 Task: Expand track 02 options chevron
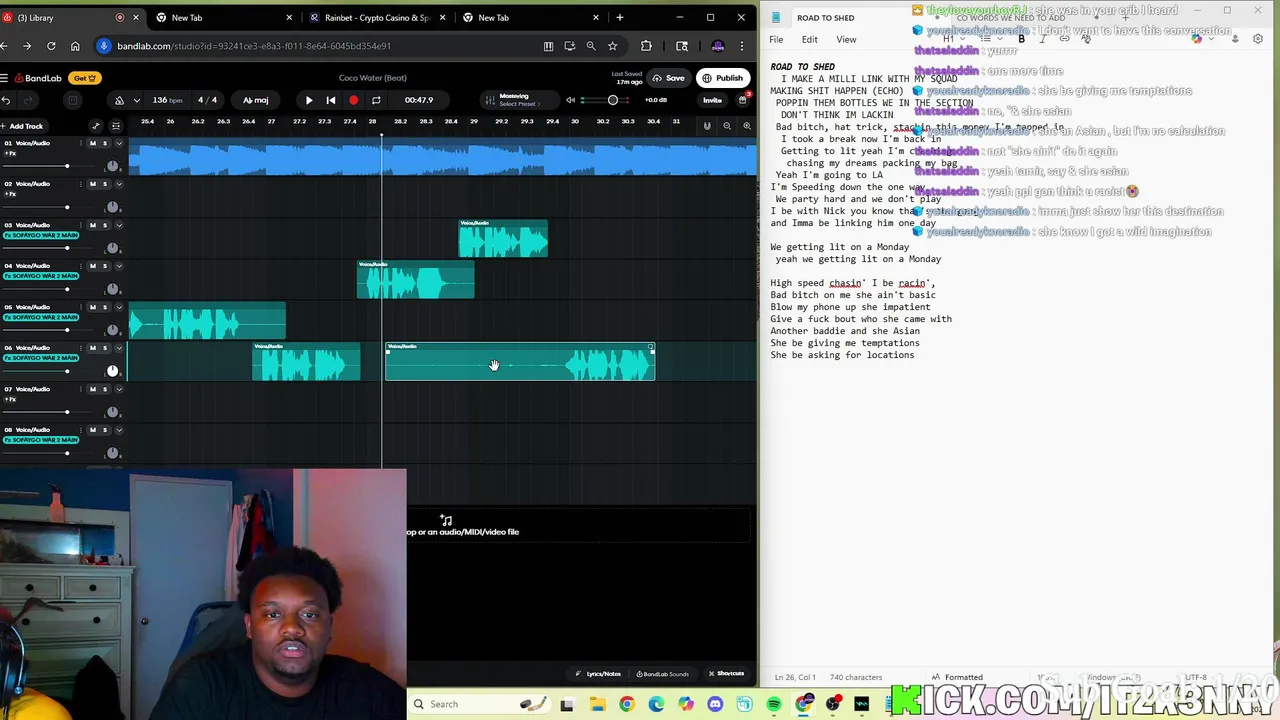click(x=118, y=184)
